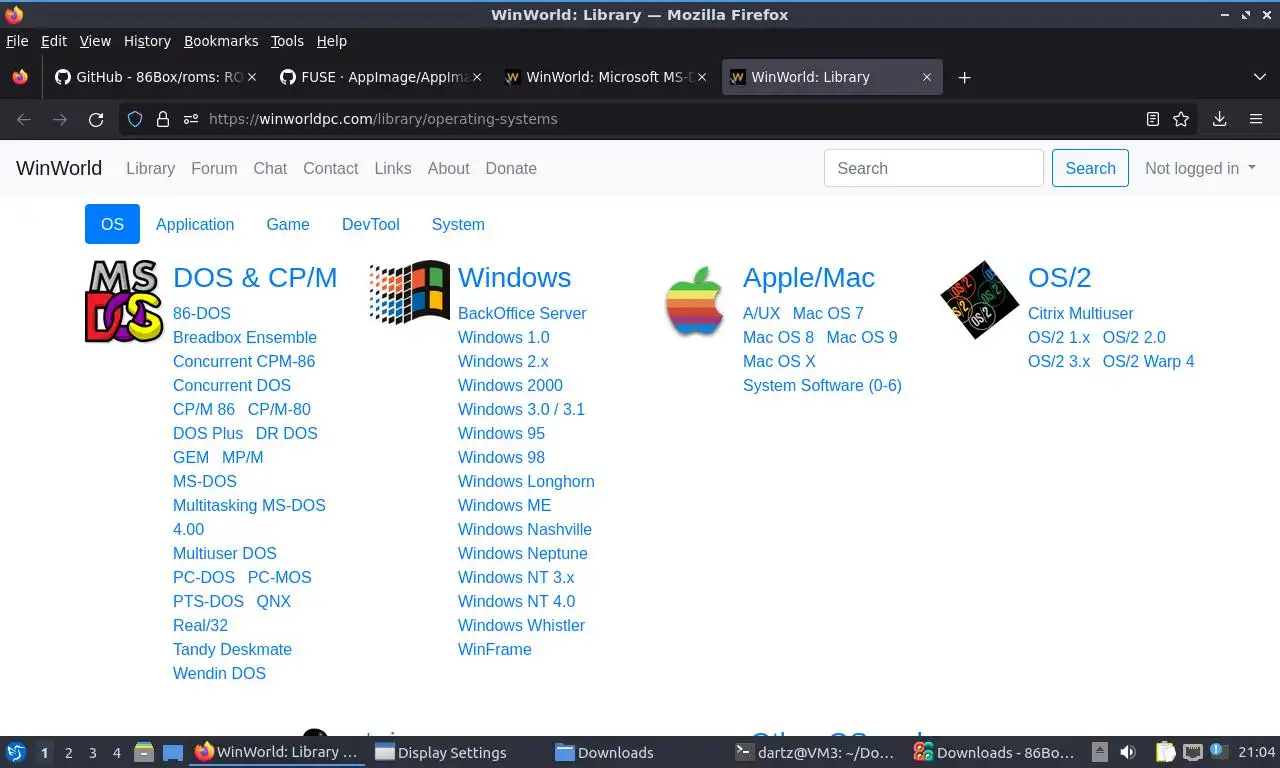Open the Edit menu
Viewport: 1280px width, 768px height.
[54, 41]
